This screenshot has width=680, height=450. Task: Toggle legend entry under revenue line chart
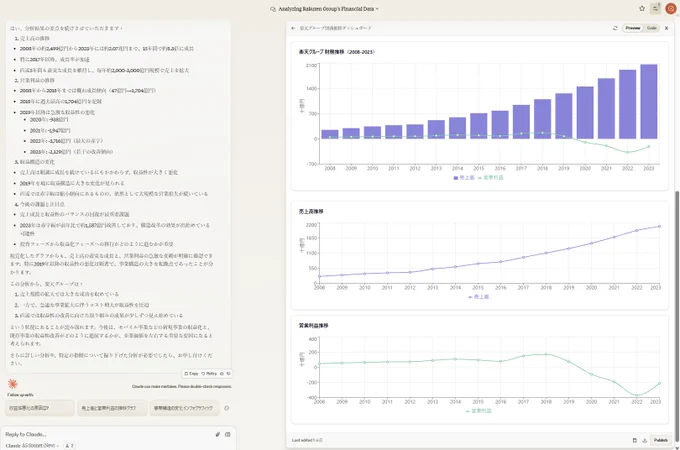[x=479, y=297]
